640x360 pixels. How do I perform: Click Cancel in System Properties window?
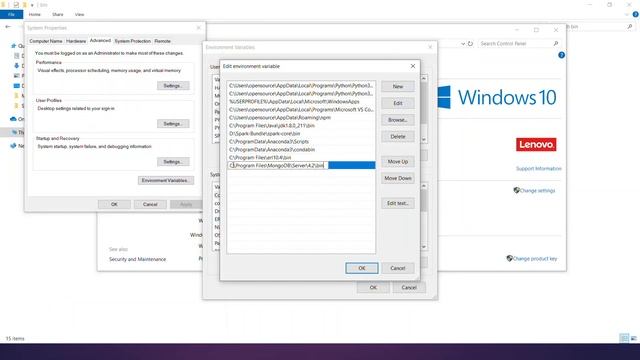pyautogui.click(x=150, y=204)
